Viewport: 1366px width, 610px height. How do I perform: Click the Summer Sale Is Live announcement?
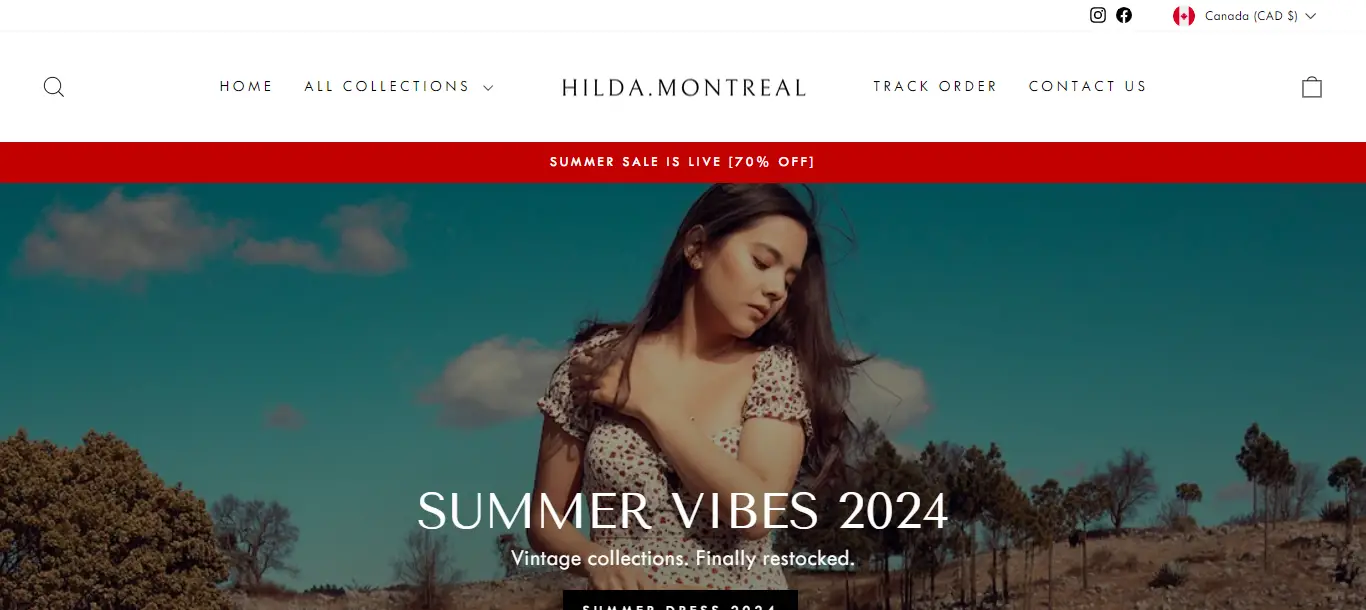coord(682,162)
